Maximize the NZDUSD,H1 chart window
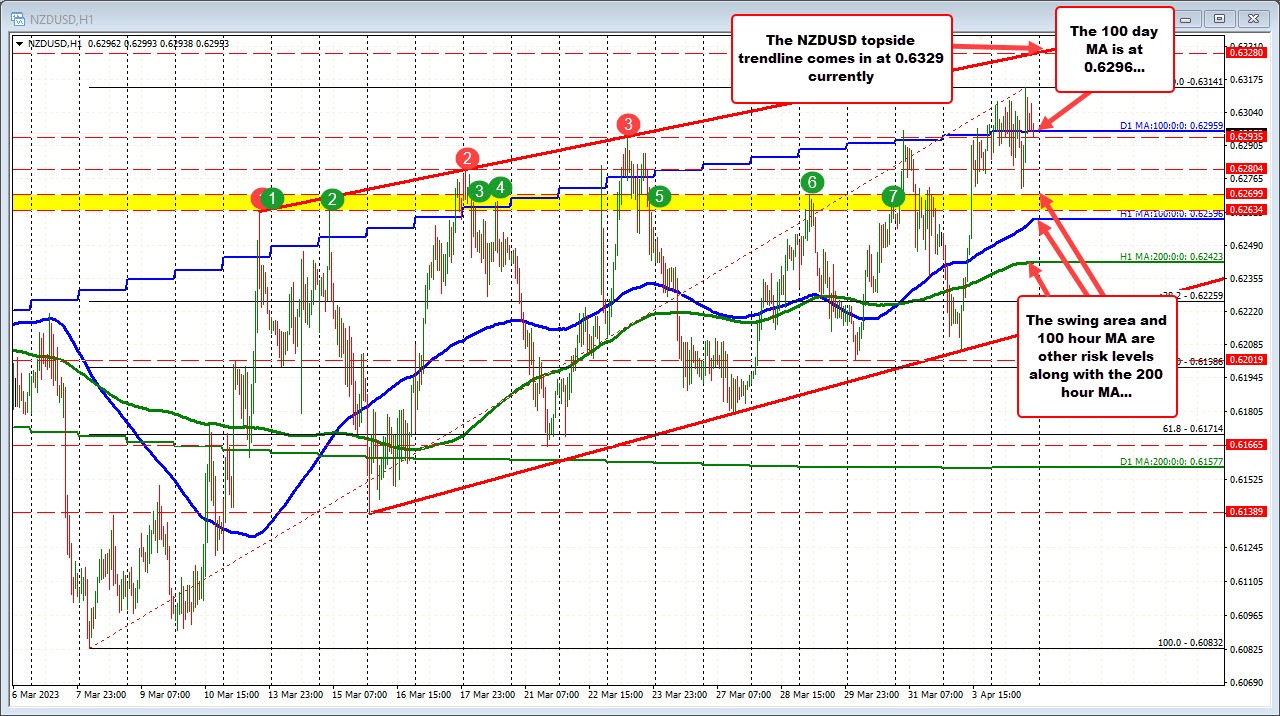1280x716 pixels. 1220,17
